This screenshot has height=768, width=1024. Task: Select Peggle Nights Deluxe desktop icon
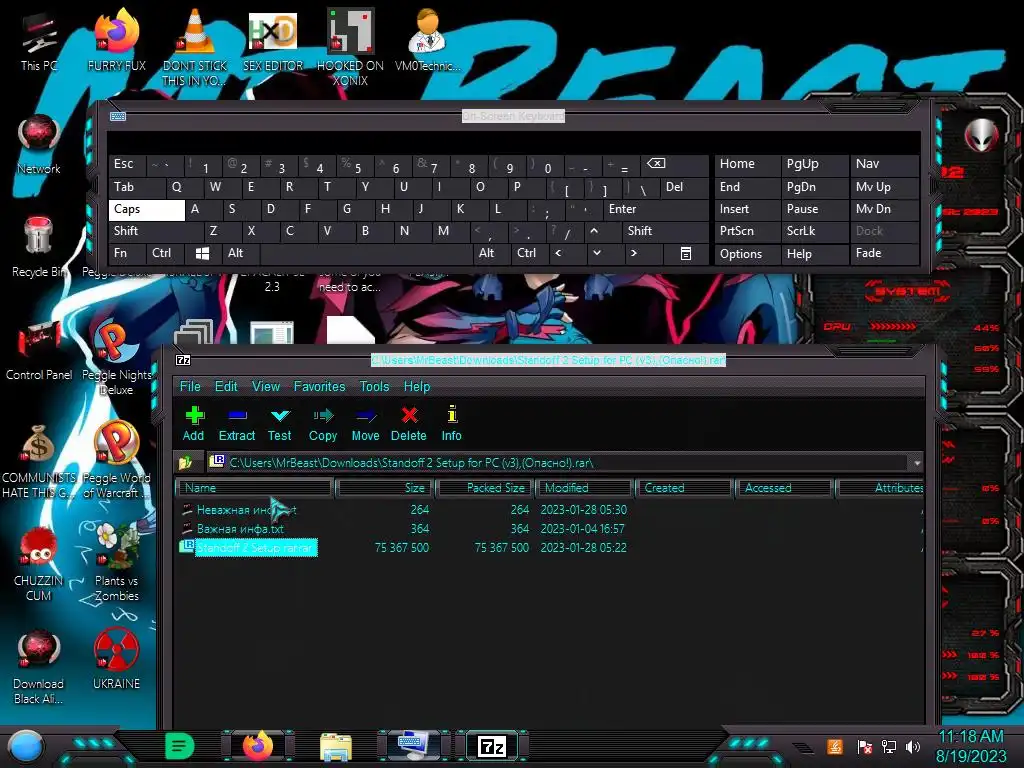click(117, 358)
